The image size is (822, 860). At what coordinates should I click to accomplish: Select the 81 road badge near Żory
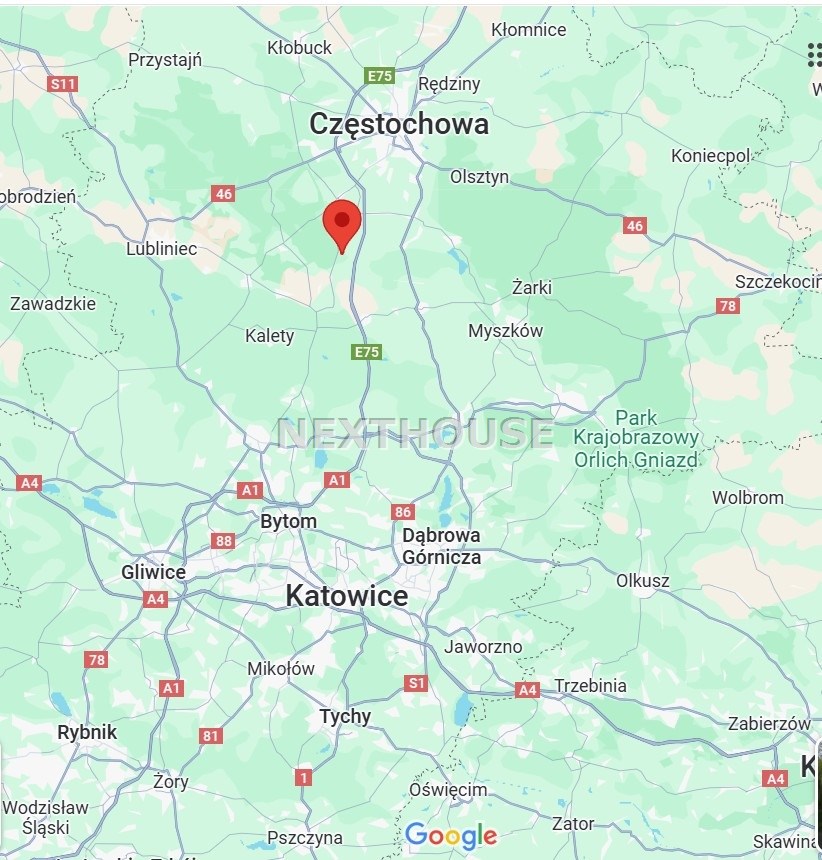click(x=211, y=735)
